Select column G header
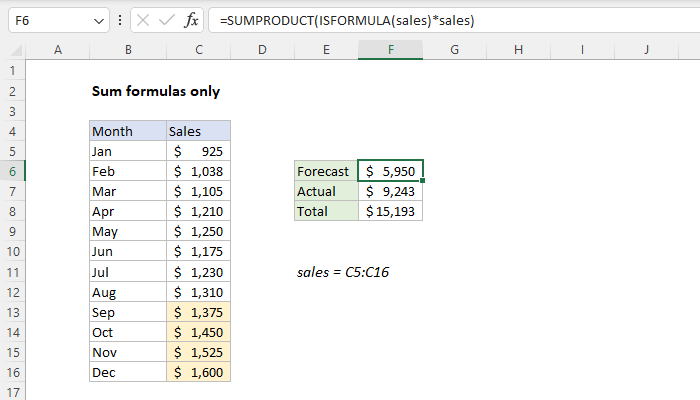Viewport: 700px width, 400px height. pyautogui.click(x=454, y=50)
